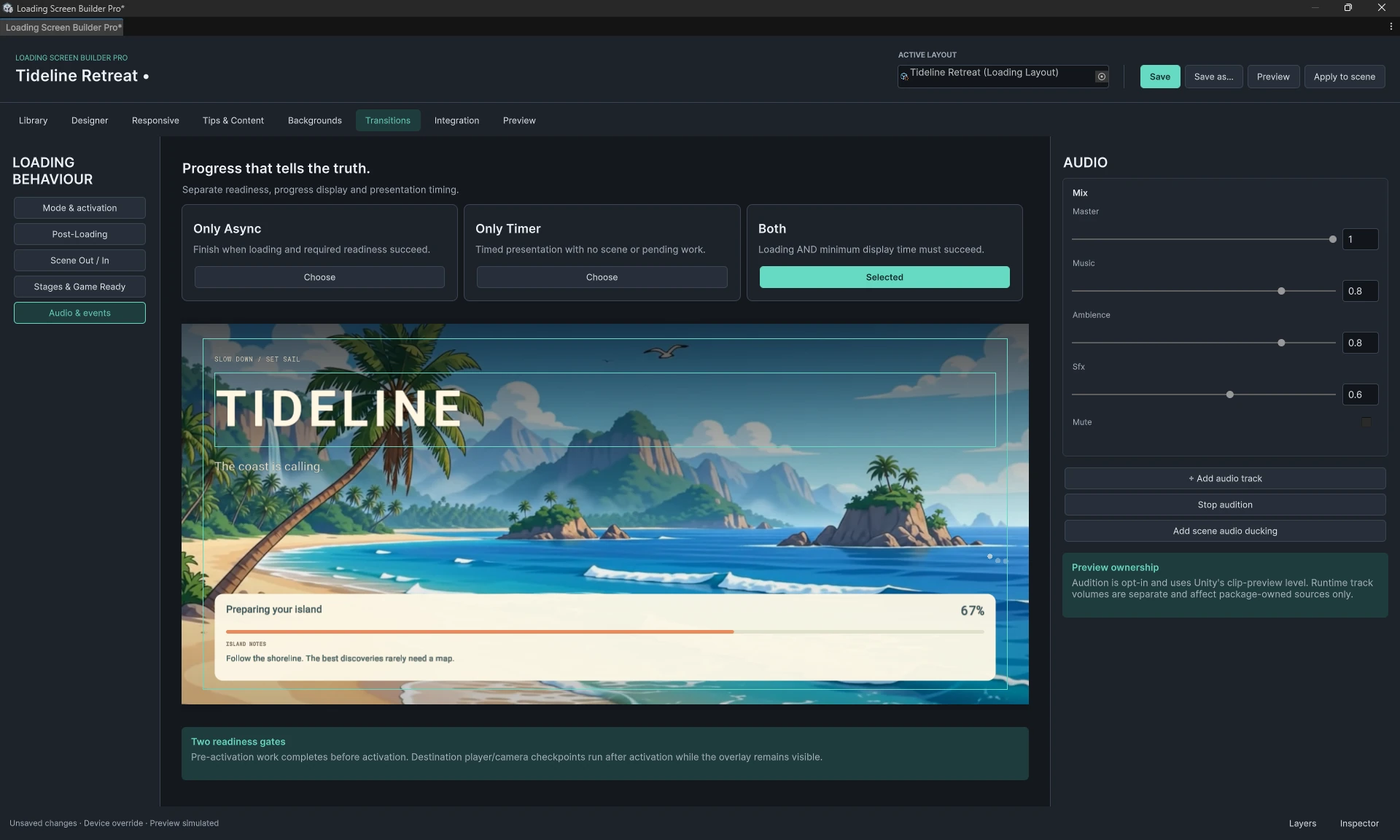Image resolution: width=1400 pixels, height=840 pixels.
Task: Apply the layout to the scene
Action: click(x=1345, y=77)
